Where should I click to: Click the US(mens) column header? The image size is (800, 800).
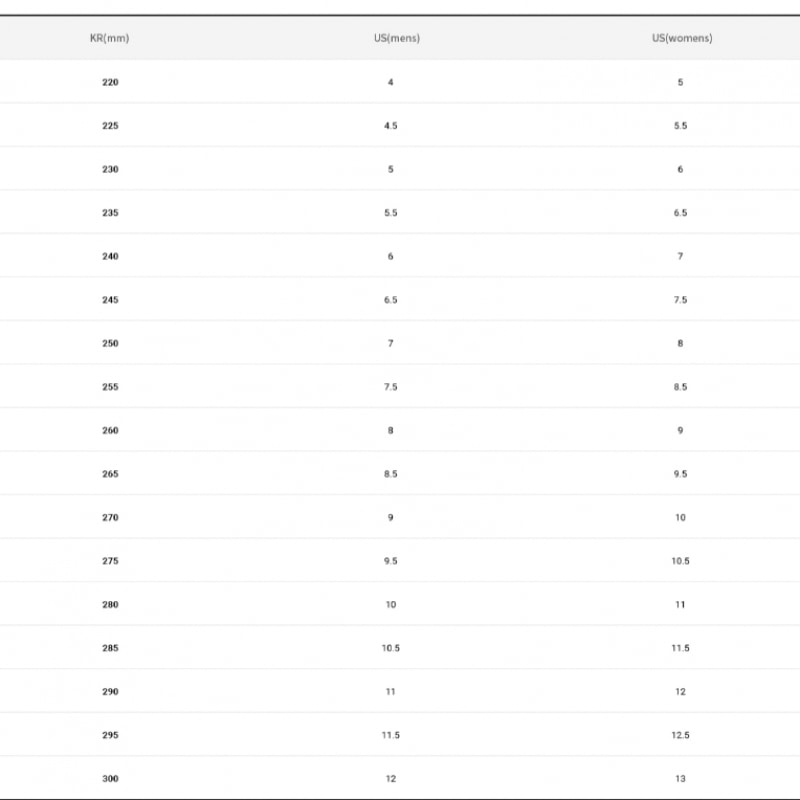point(396,38)
